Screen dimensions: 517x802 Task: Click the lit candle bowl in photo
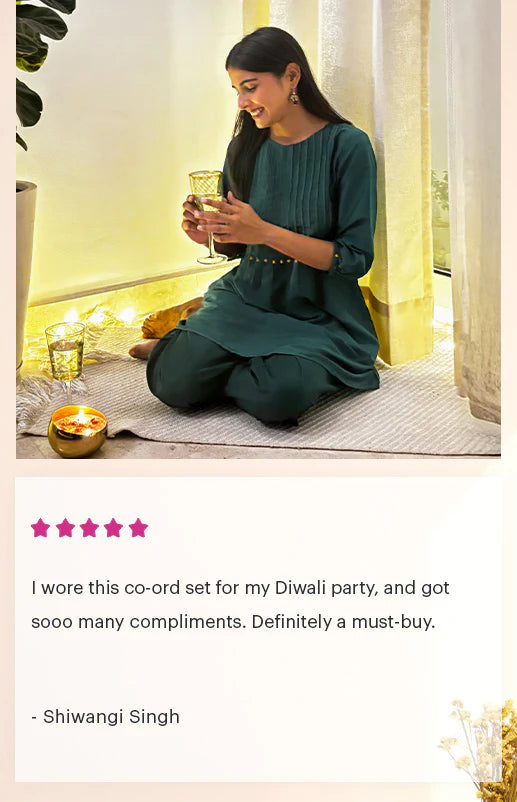(78, 431)
